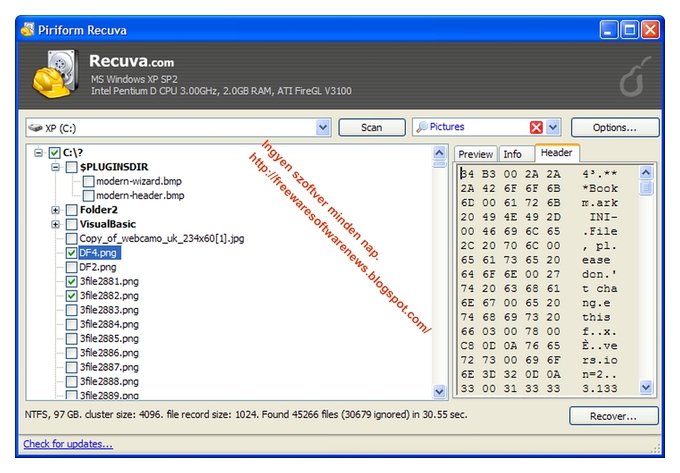Maximize the Piriform Recuva window
The image size is (680, 473).
point(629,30)
